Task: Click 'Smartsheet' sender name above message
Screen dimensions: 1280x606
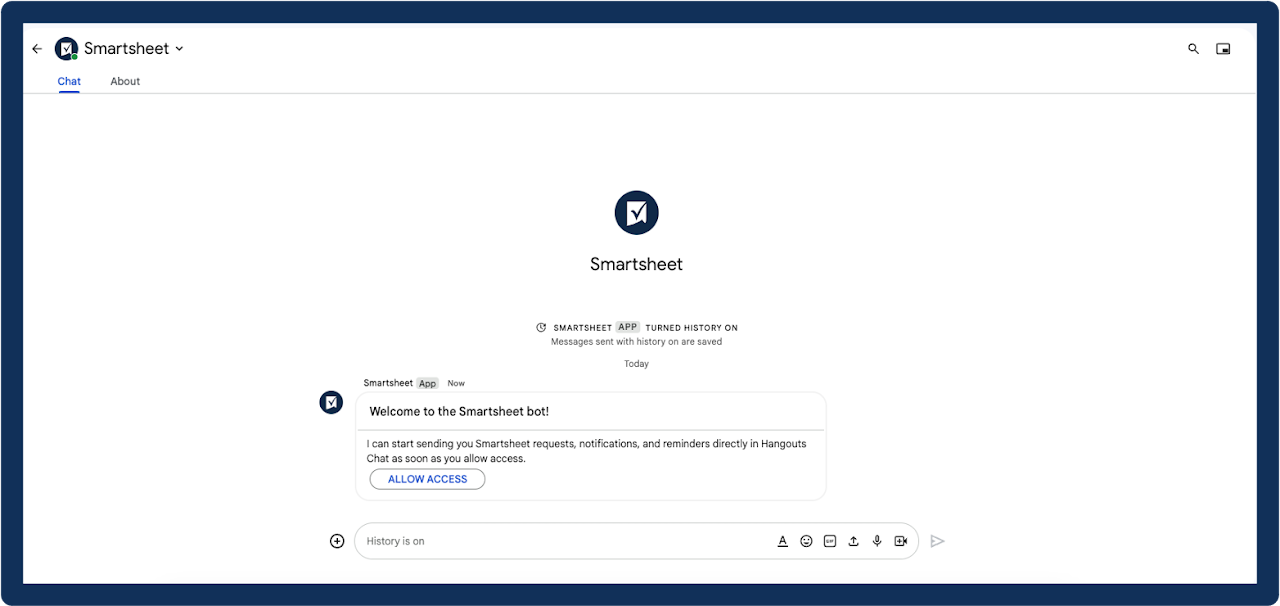Action: (388, 383)
